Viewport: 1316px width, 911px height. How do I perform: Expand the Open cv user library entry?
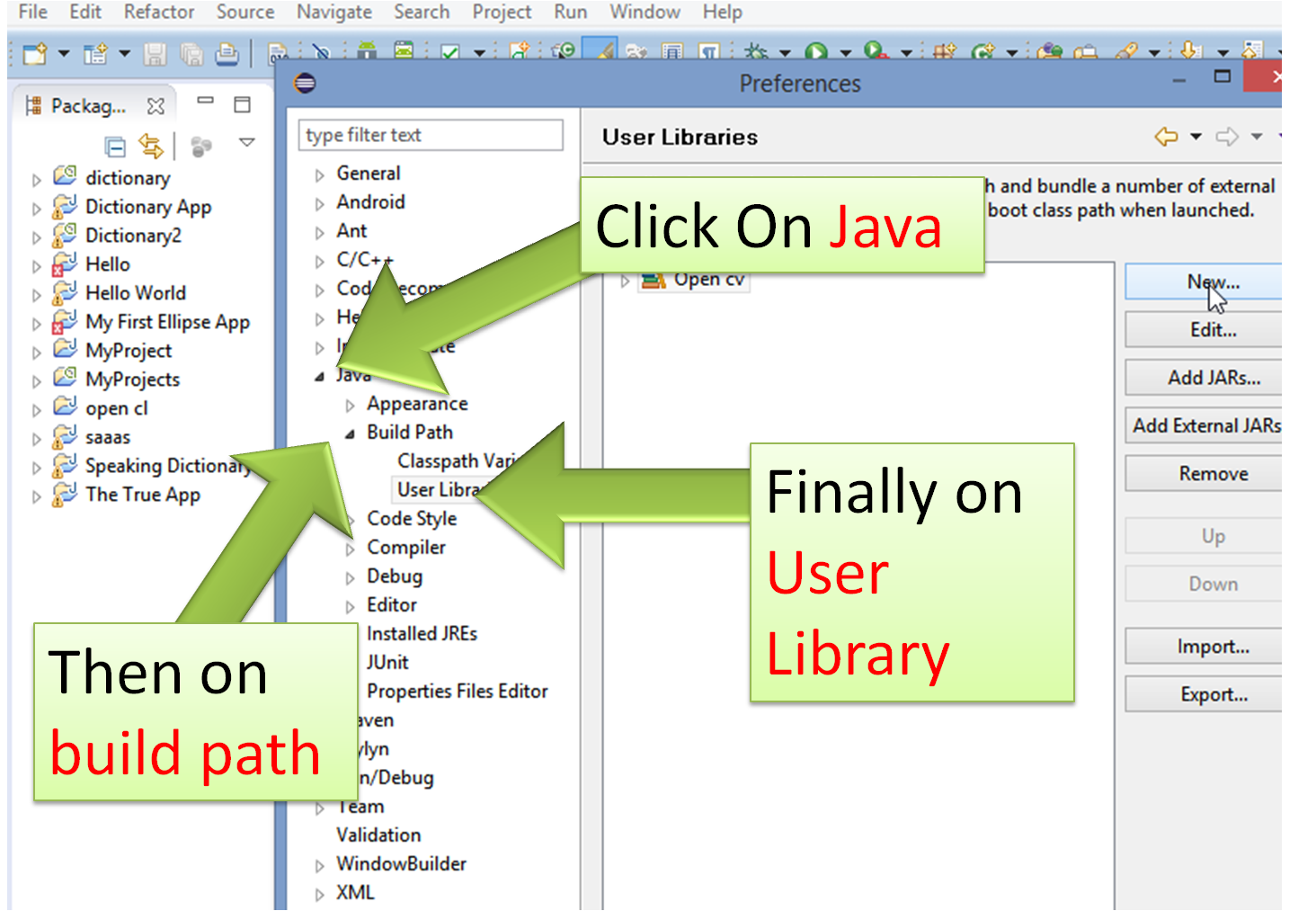pyautogui.click(x=624, y=280)
